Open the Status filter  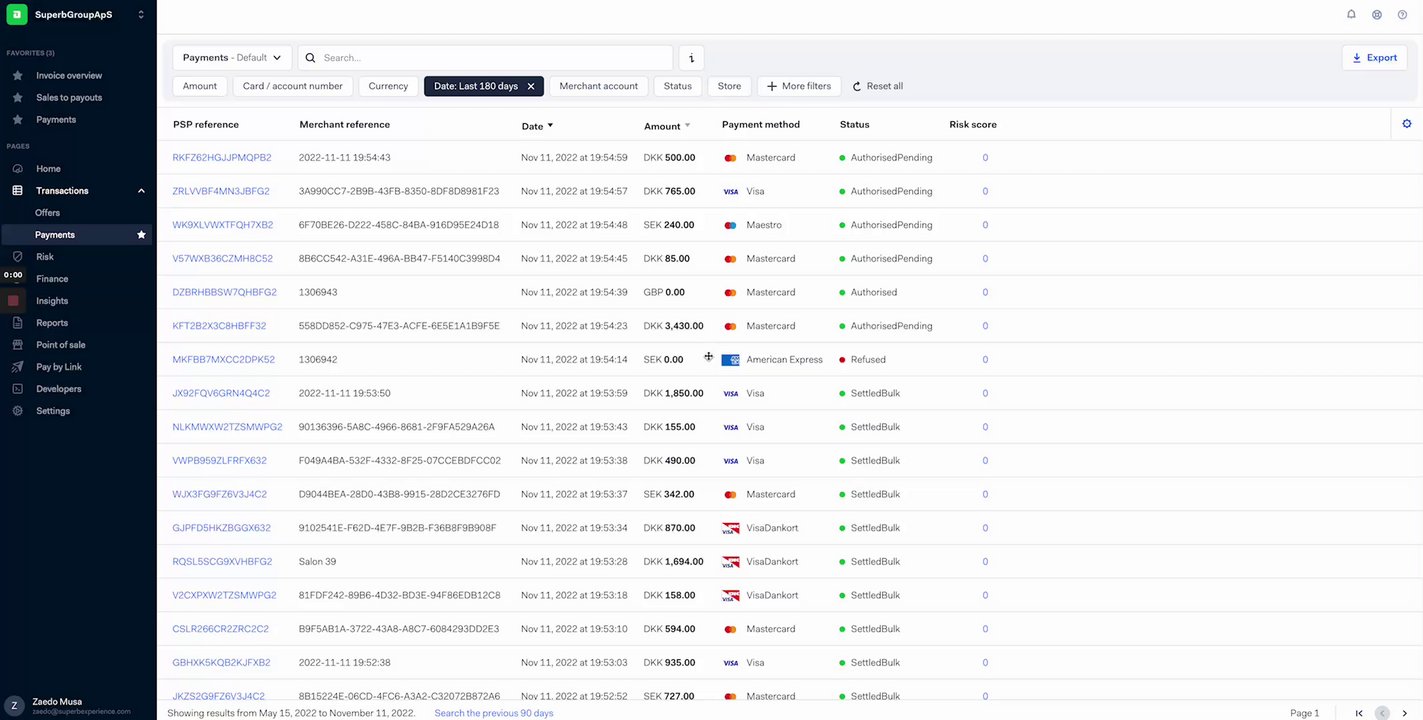coord(678,87)
